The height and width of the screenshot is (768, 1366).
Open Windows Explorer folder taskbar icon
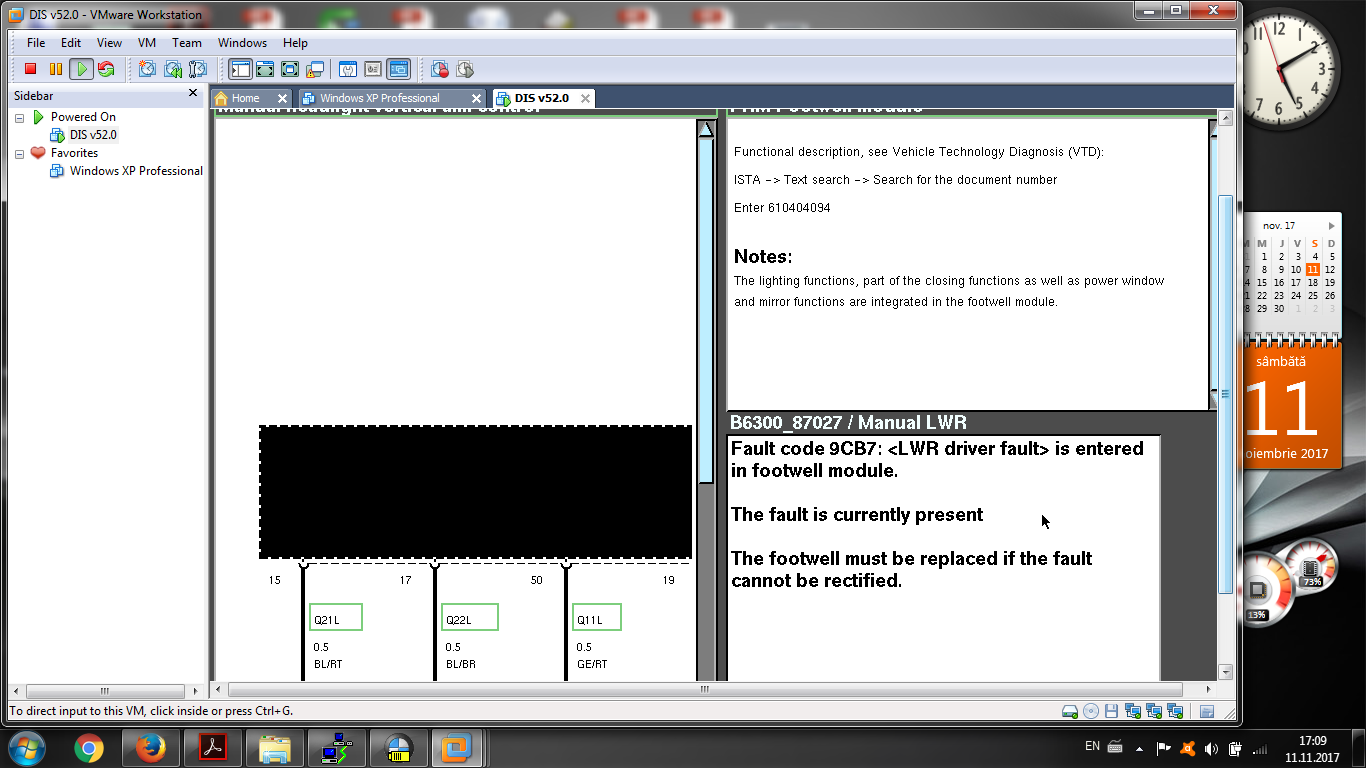point(275,747)
